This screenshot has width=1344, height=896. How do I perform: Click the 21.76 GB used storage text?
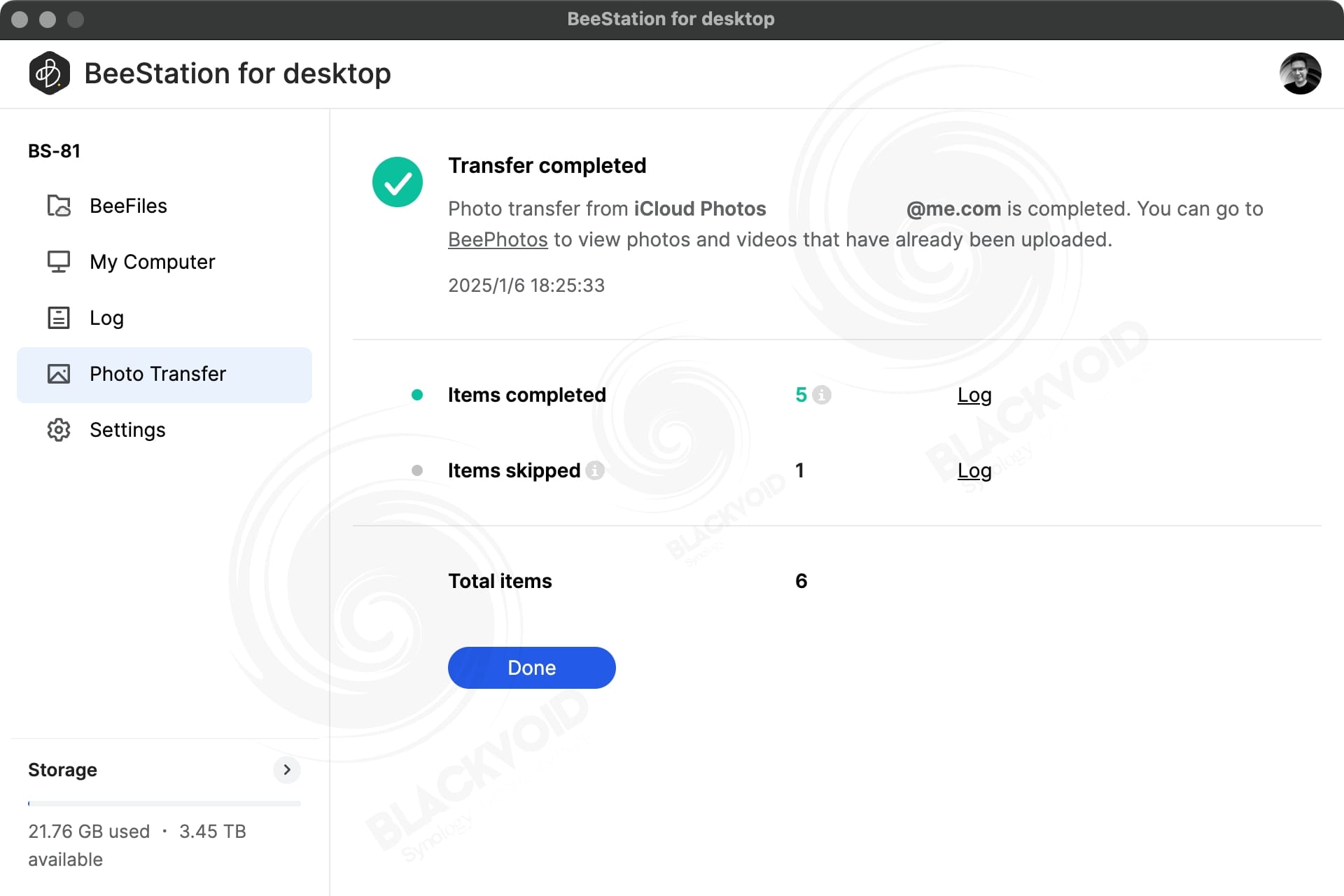click(x=89, y=832)
